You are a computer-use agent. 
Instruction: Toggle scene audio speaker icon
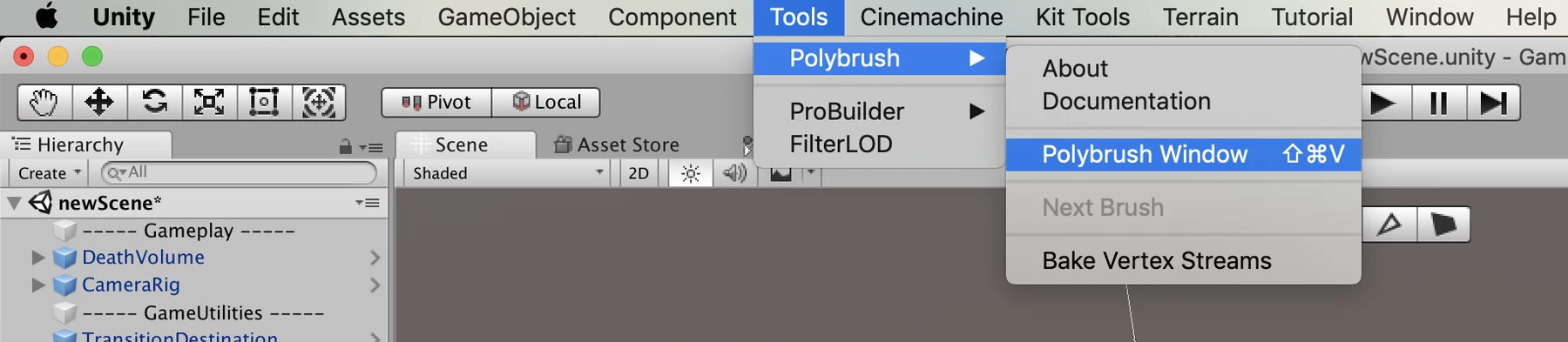coord(735,173)
